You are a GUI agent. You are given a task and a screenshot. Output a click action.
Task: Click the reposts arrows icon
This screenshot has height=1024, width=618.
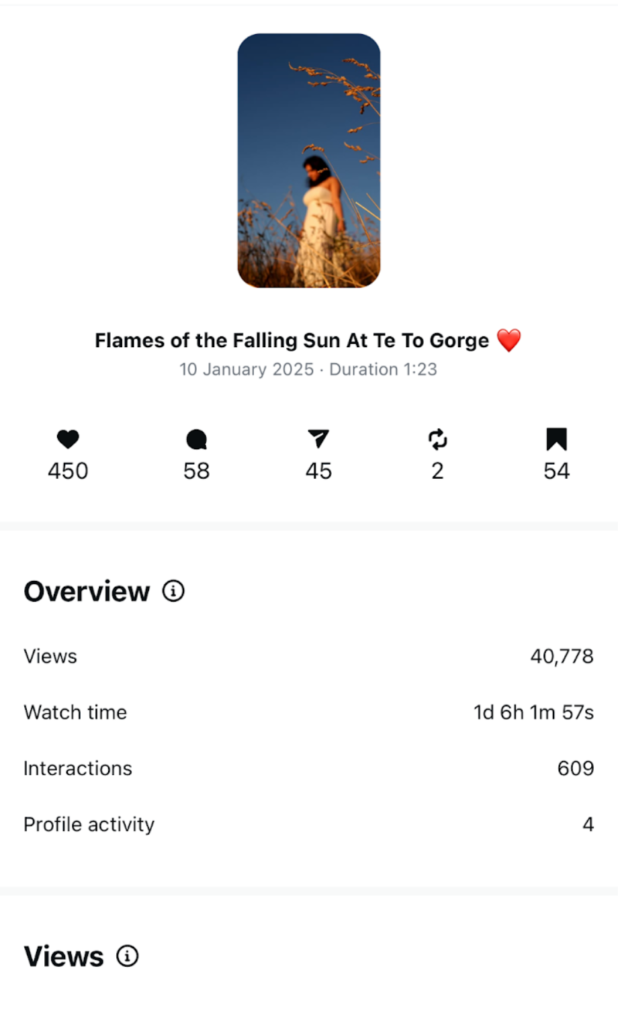click(437, 439)
